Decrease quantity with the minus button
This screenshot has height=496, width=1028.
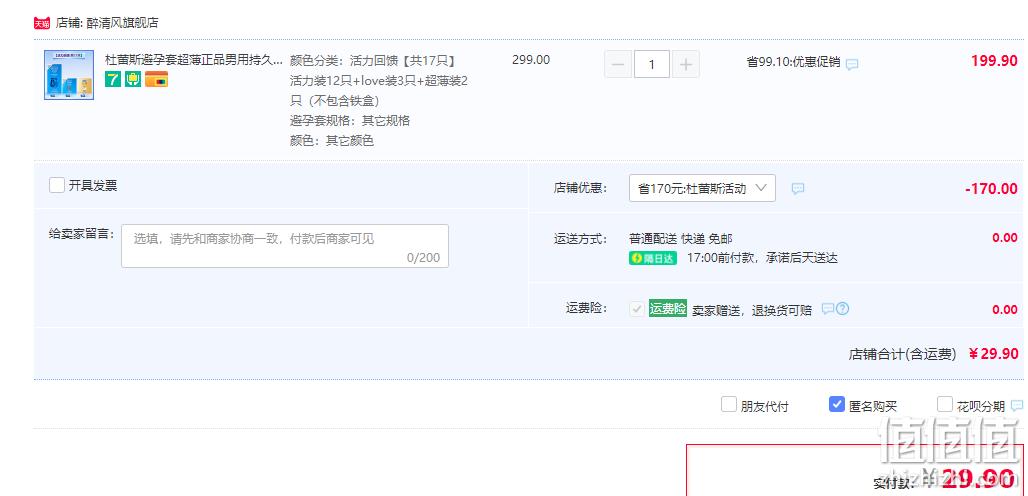(x=618, y=64)
